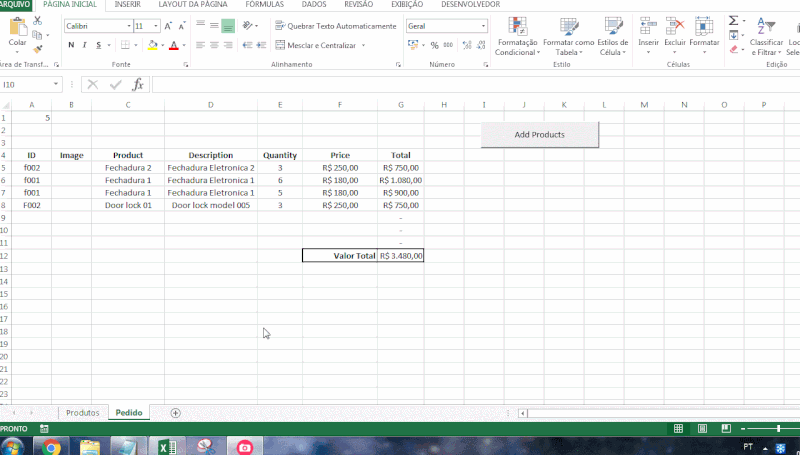Toggle bold formatting (N)
Viewport: 800px width, 455px height.
pos(71,45)
